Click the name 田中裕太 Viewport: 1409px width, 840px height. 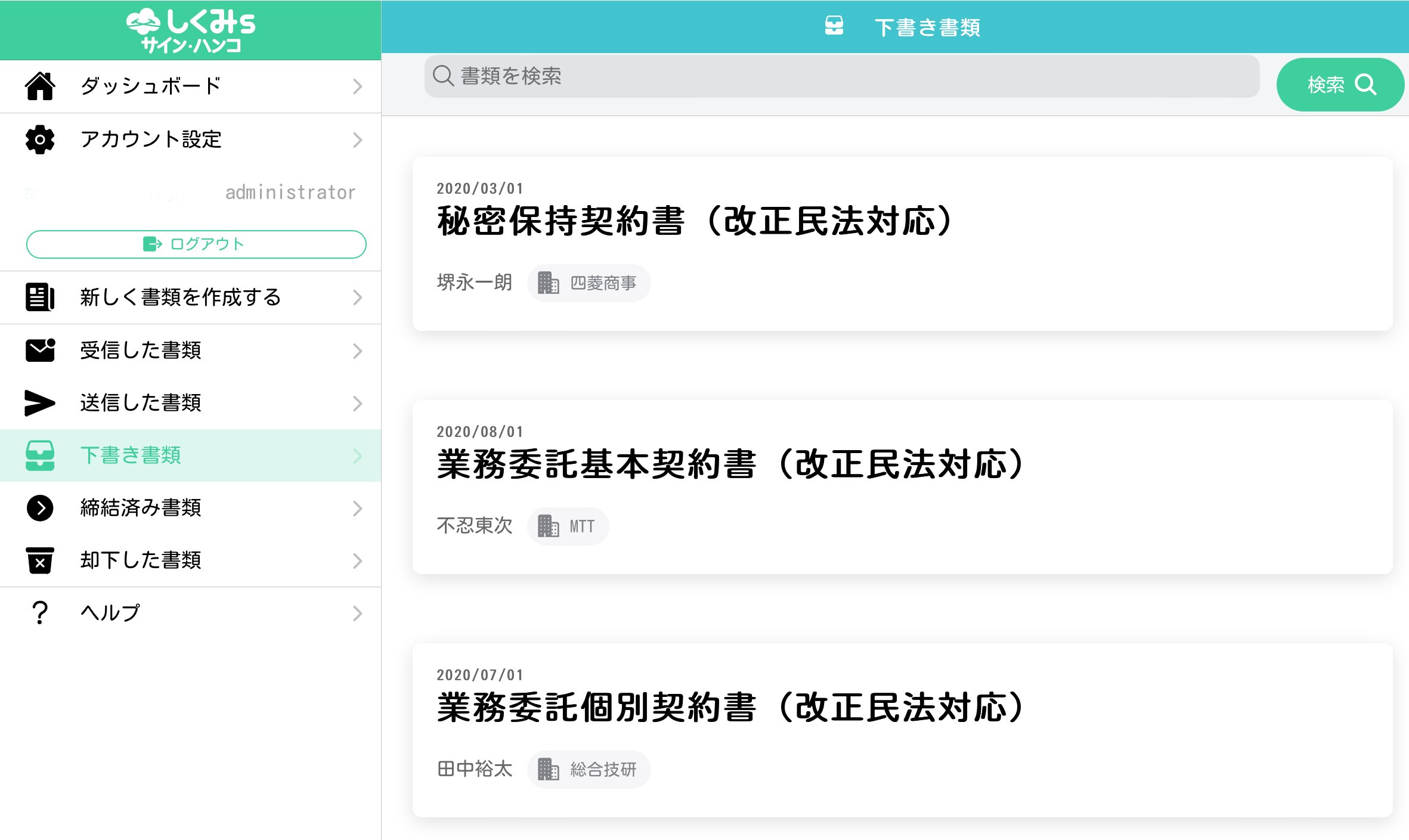[475, 769]
